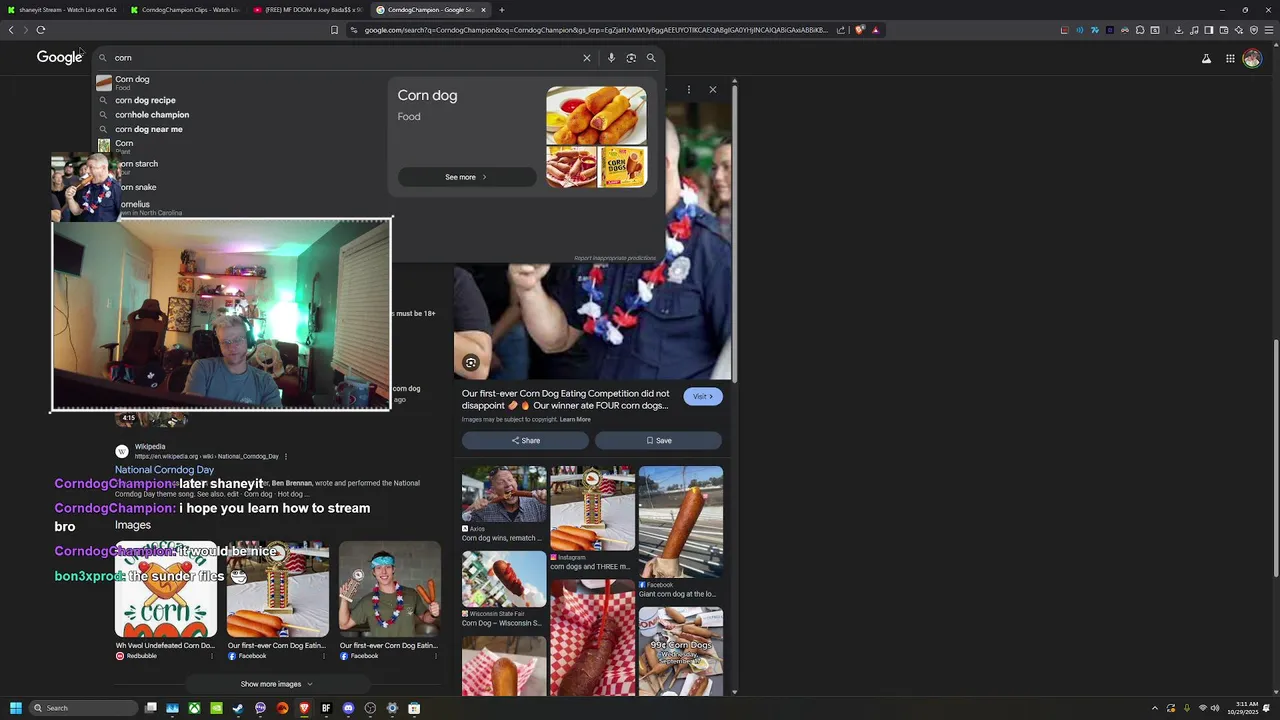The width and height of the screenshot is (1280, 720).
Task: Open OBS Studio from the taskbar
Action: [370, 708]
